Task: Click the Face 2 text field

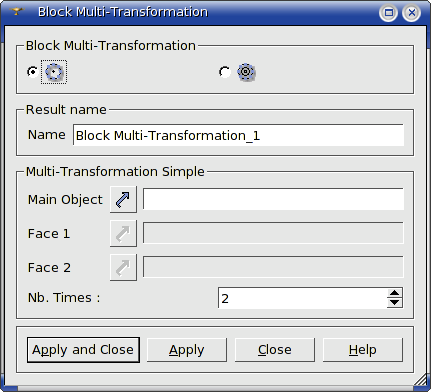Action: click(x=273, y=267)
